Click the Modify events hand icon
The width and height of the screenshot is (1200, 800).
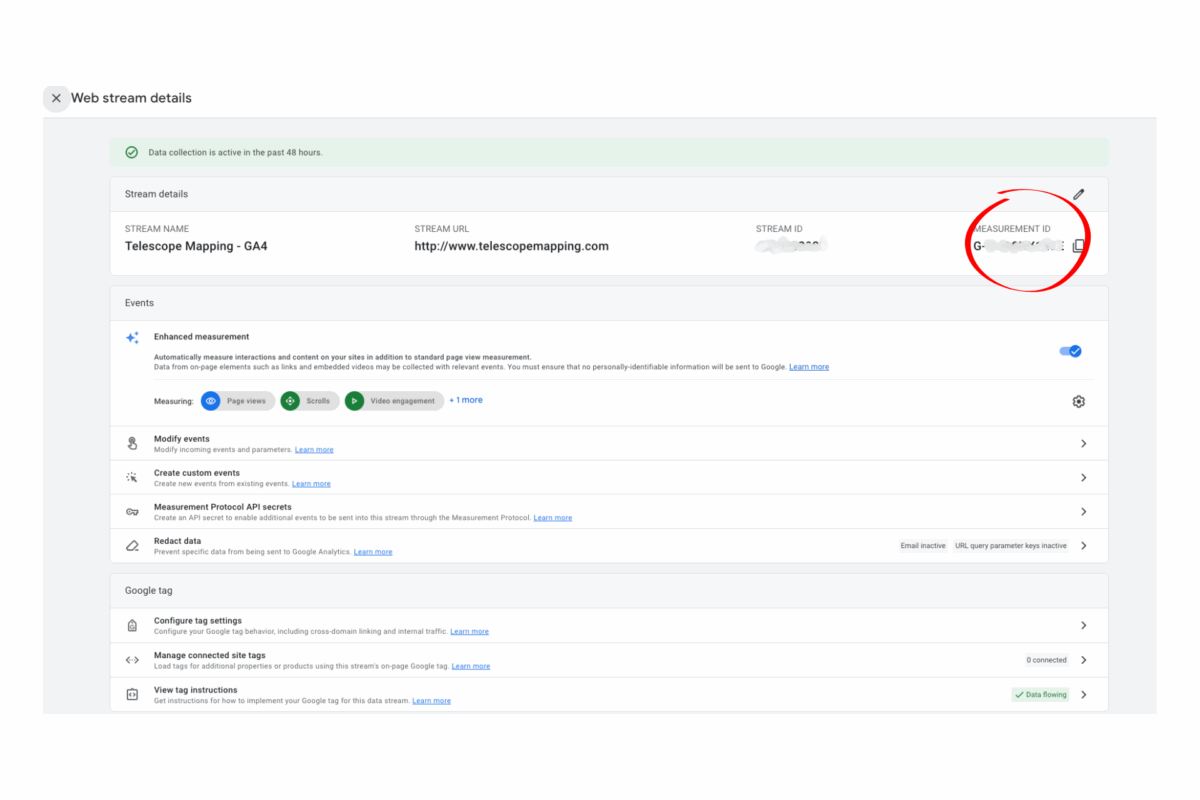click(x=132, y=443)
